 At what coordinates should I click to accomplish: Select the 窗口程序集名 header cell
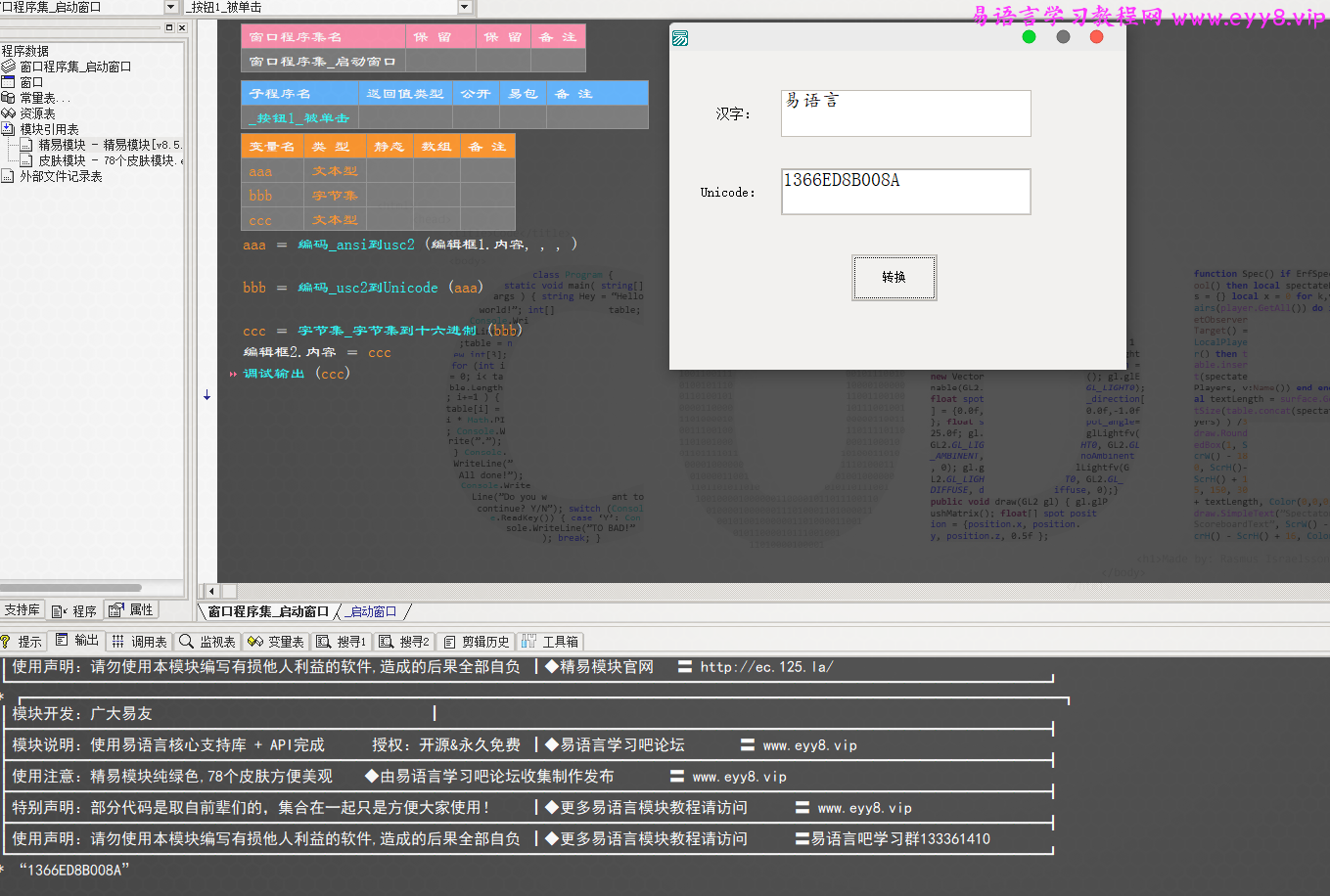323,37
